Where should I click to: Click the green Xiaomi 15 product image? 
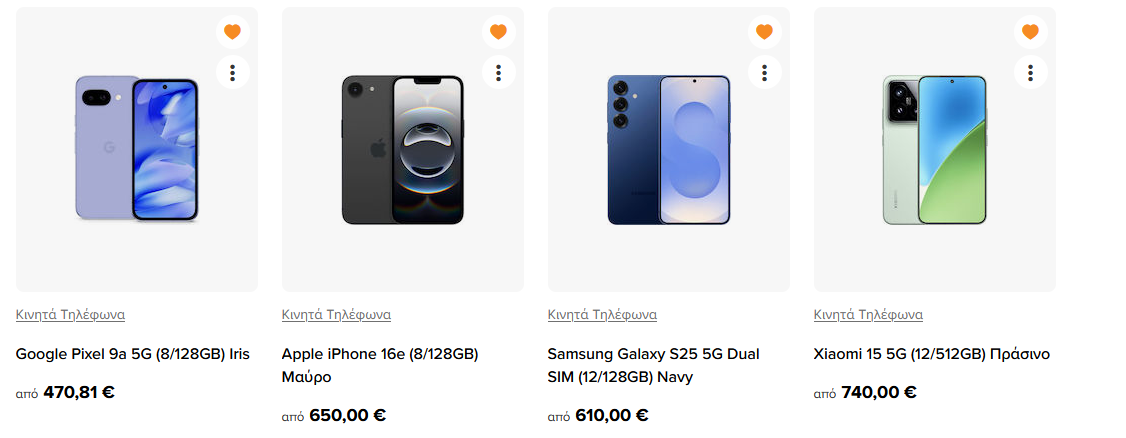pyautogui.click(x=935, y=150)
